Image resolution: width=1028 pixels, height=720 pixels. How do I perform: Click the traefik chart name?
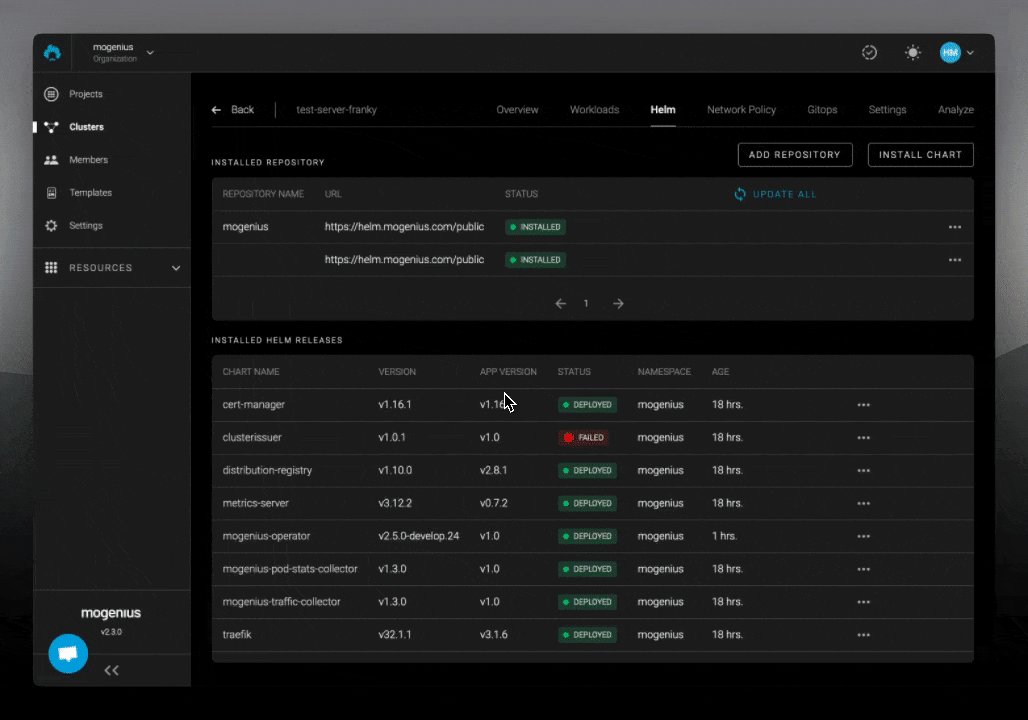pyautogui.click(x=237, y=634)
